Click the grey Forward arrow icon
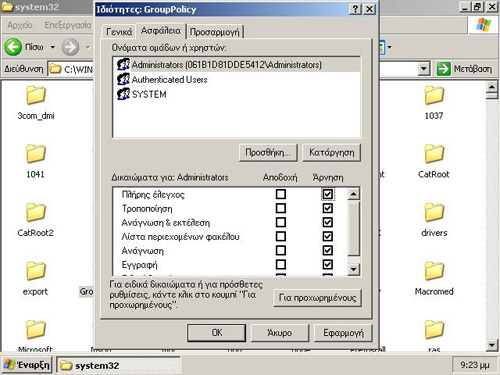 (70, 47)
